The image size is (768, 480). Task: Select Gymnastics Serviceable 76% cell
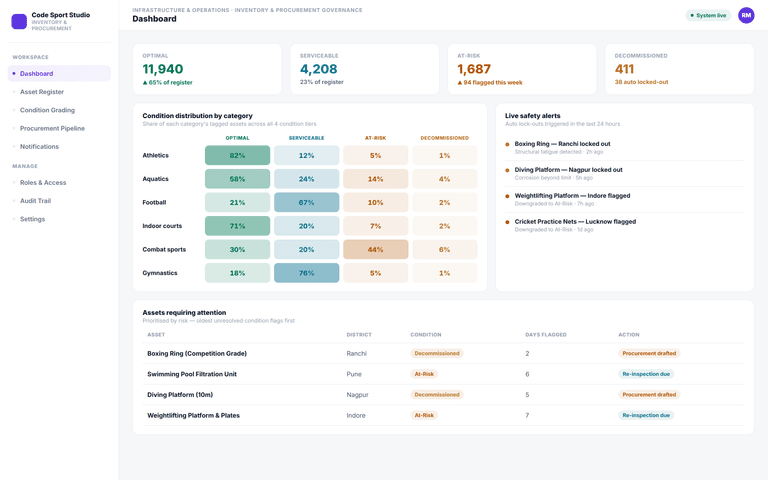click(x=307, y=273)
